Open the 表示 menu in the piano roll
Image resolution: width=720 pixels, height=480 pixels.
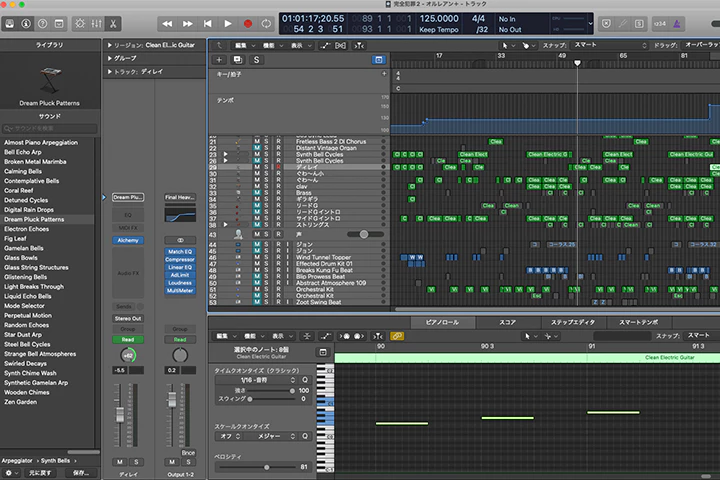pyautogui.click(x=282, y=336)
